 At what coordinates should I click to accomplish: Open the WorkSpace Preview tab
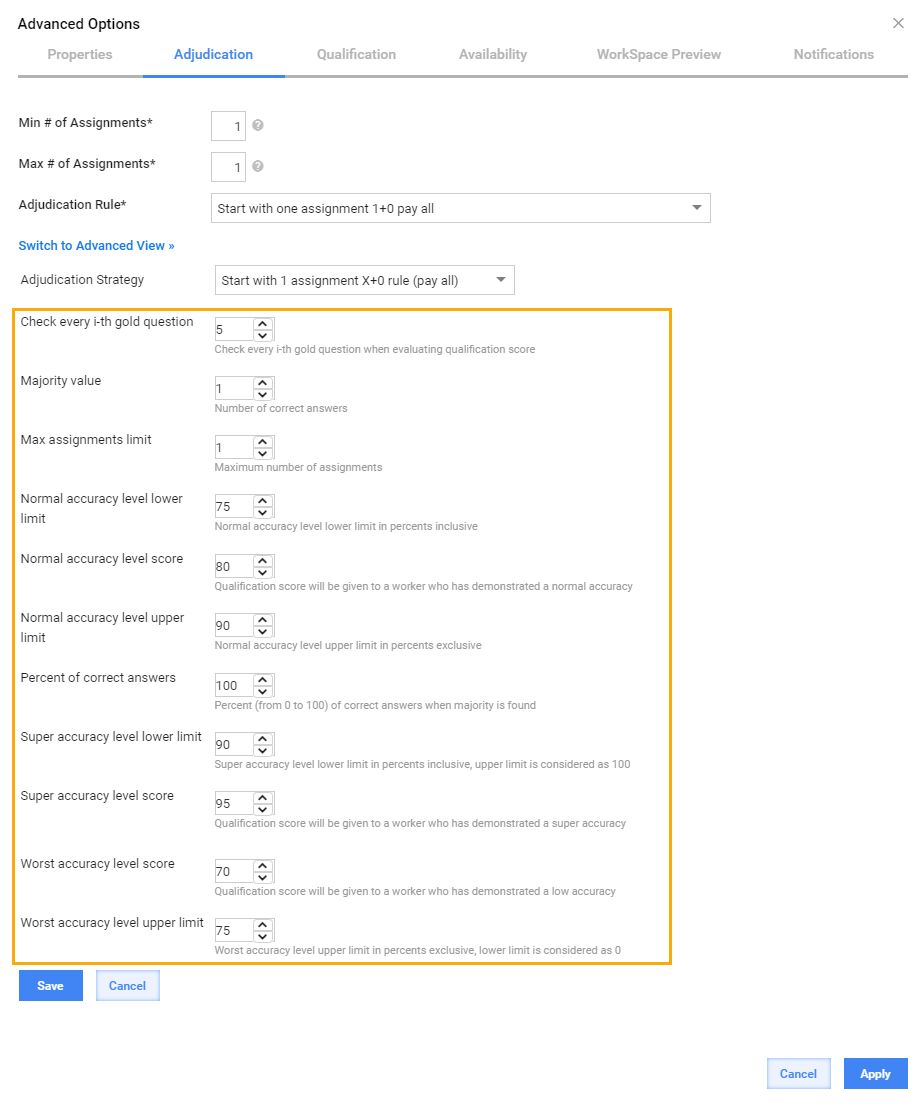point(659,54)
